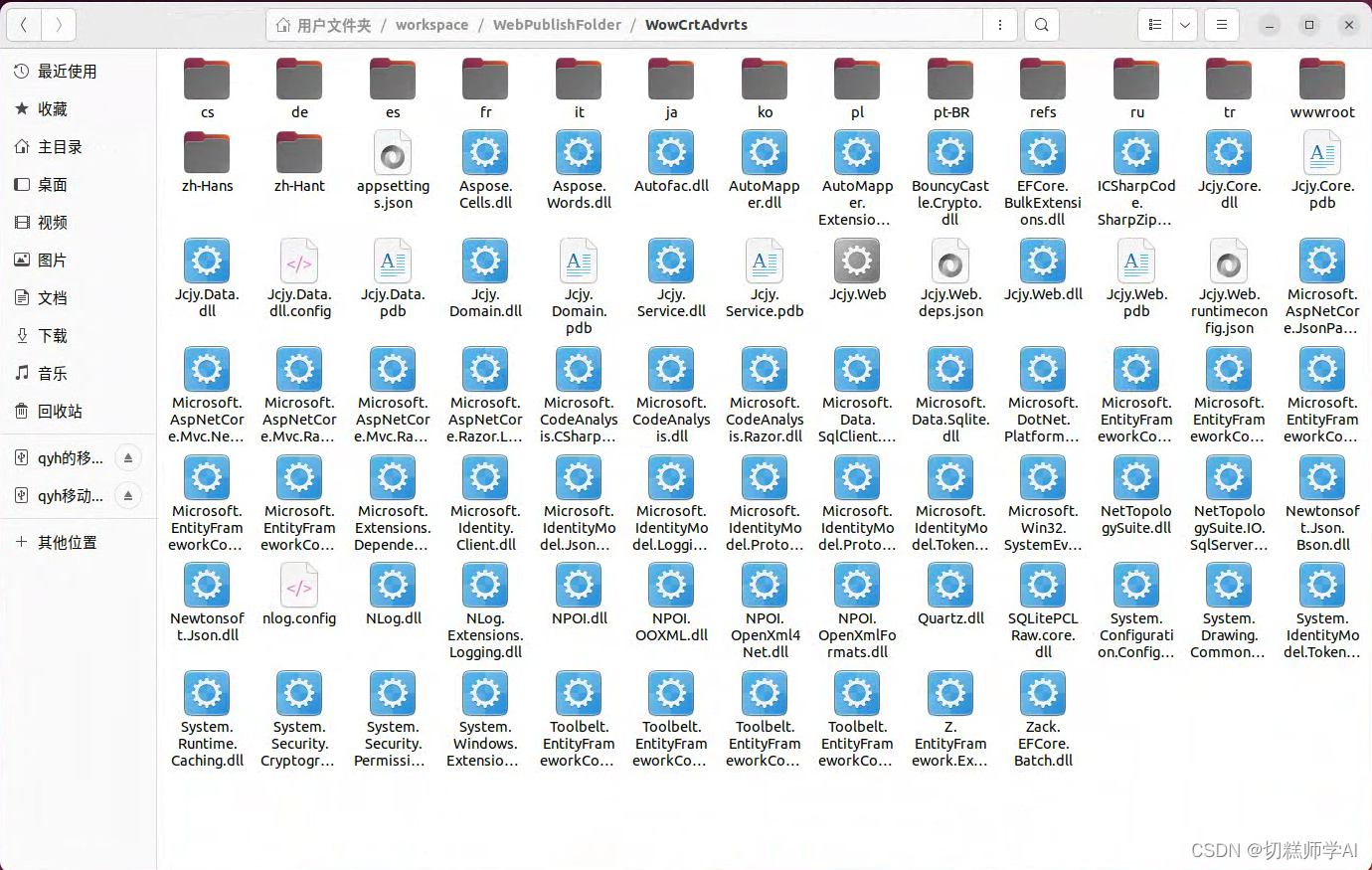Image resolution: width=1372 pixels, height=870 pixels.
Task: Select the cs folder
Action: (x=207, y=88)
